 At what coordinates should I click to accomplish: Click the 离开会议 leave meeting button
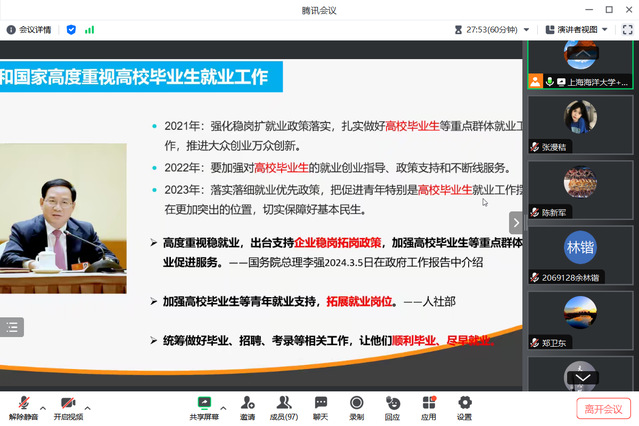coord(603,408)
